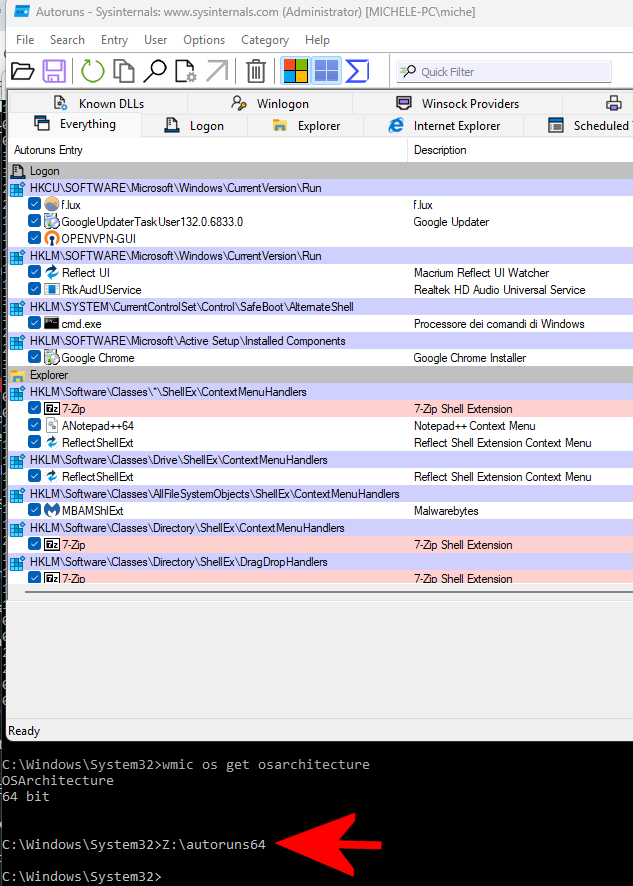The image size is (633, 886).
Task: Switch to the Winsock Providers tab
Action: coord(457,103)
